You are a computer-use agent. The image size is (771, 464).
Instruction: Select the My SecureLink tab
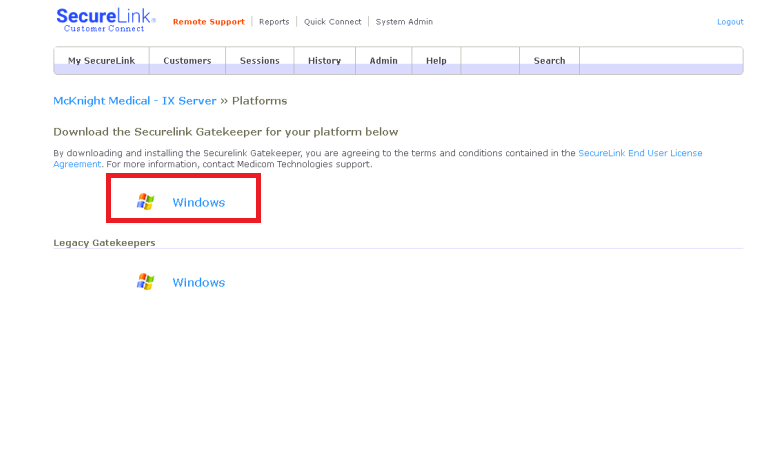(101, 60)
